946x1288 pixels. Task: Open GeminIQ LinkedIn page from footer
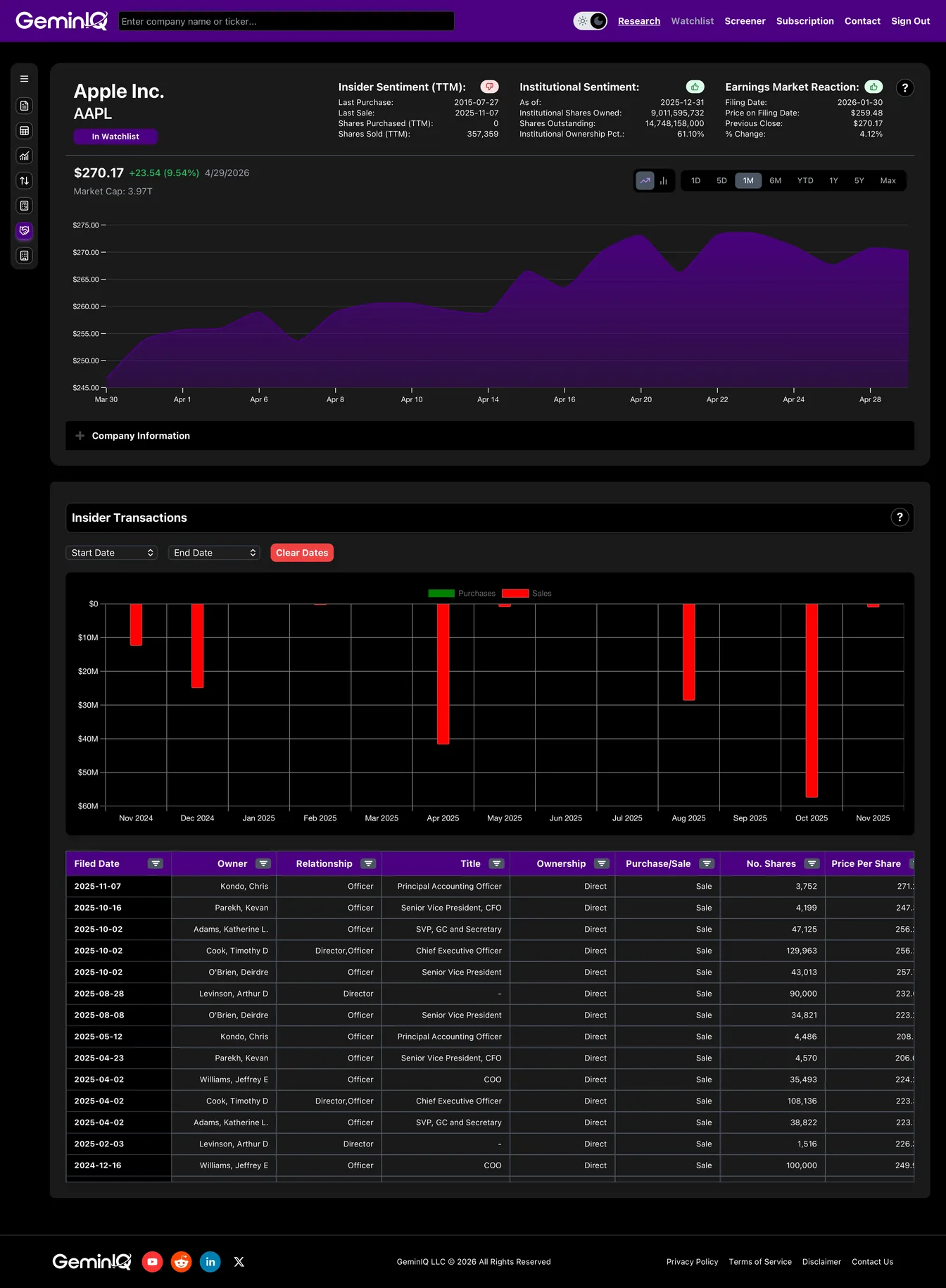coord(210,1262)
